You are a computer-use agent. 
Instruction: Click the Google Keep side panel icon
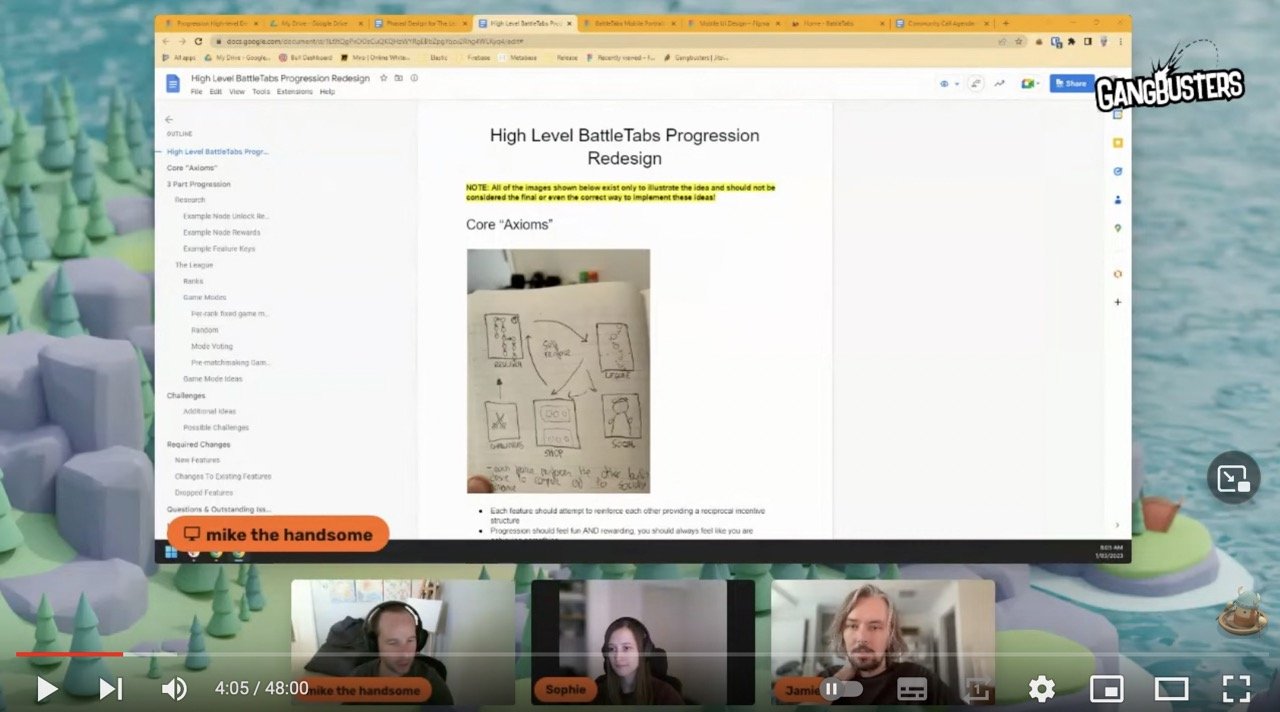pos(1117,143)
